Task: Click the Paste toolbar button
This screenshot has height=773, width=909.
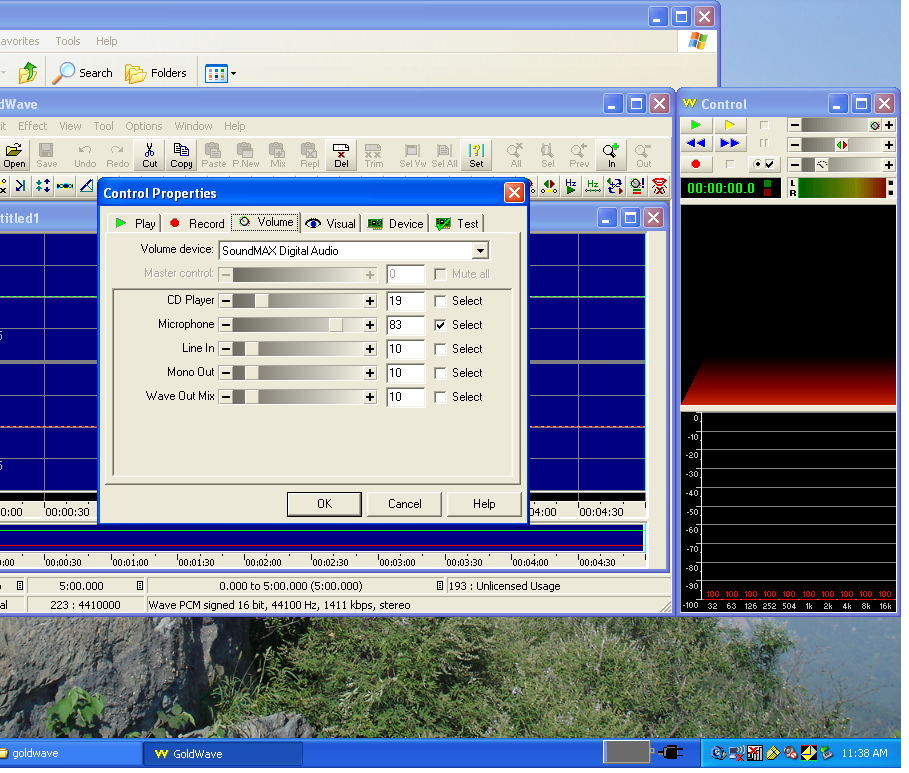Action: 213,155
